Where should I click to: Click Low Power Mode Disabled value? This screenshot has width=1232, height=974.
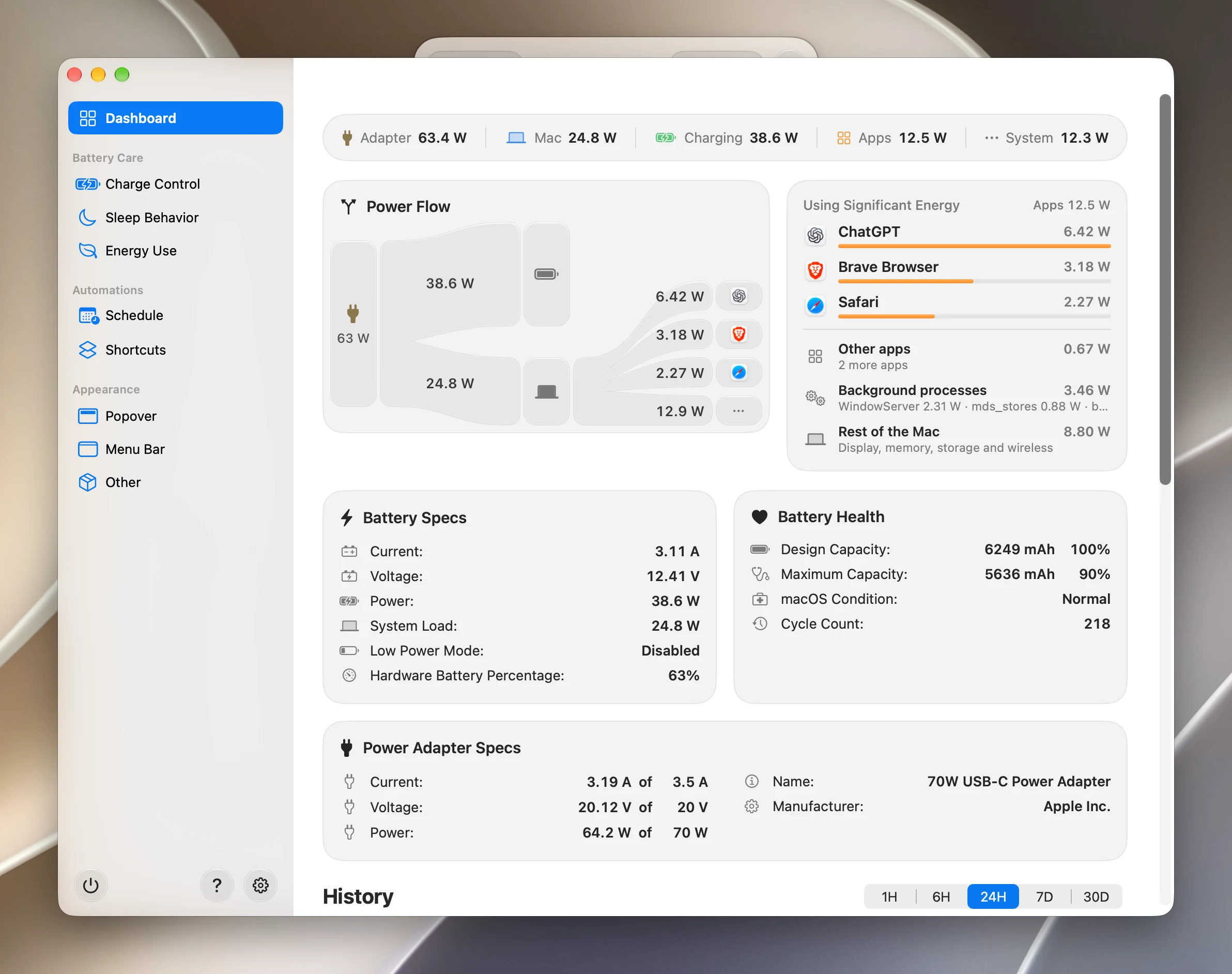670,651
